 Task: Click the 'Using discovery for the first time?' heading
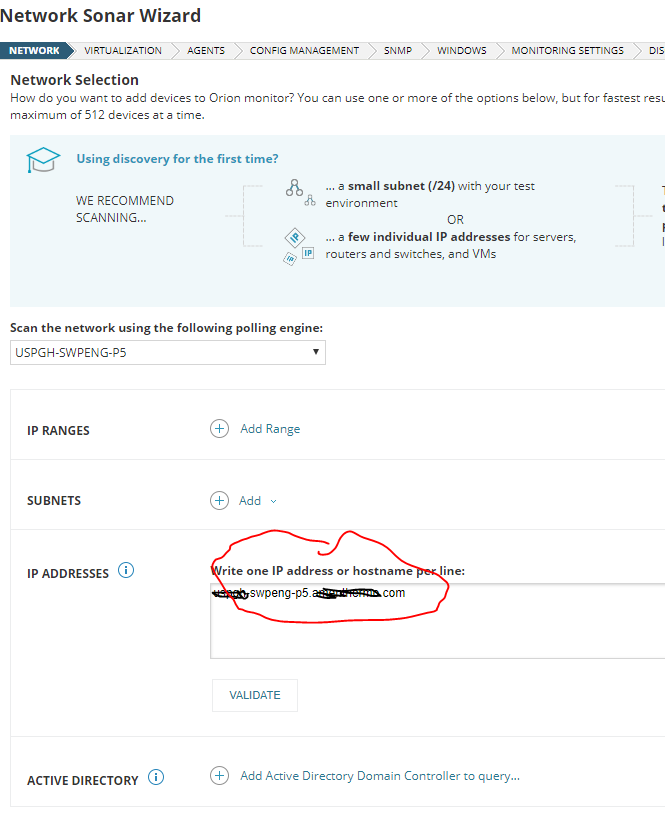177,159
